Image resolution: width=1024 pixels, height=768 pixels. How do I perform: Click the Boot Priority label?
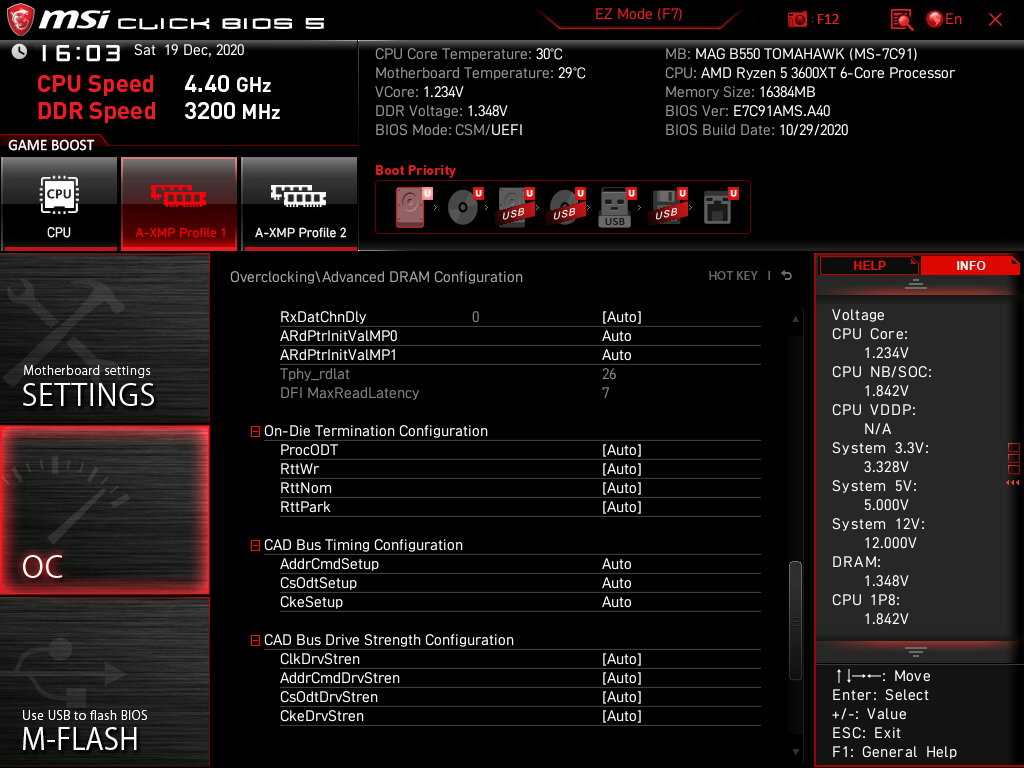pos(415,170)
